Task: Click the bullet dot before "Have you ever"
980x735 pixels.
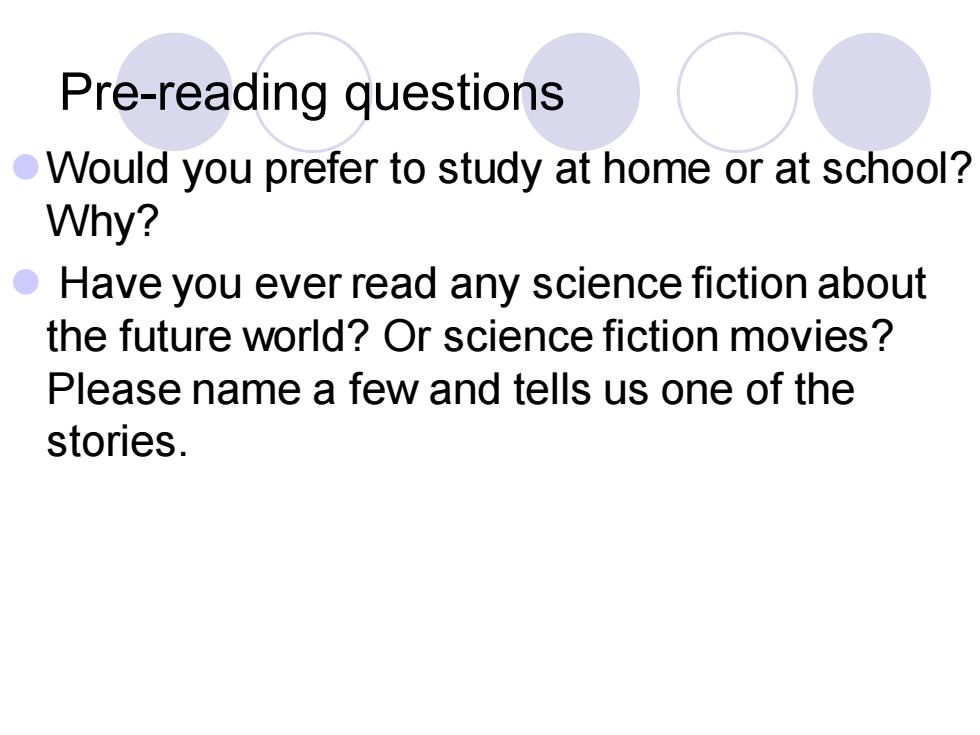Action: pos(26,282)
